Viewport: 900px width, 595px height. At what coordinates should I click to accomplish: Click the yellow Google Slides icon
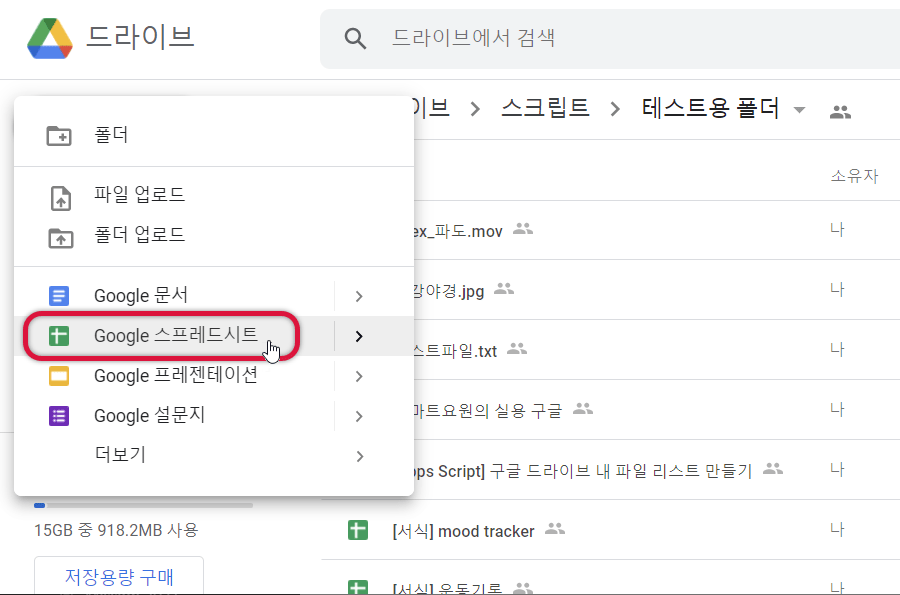point(60,376)
